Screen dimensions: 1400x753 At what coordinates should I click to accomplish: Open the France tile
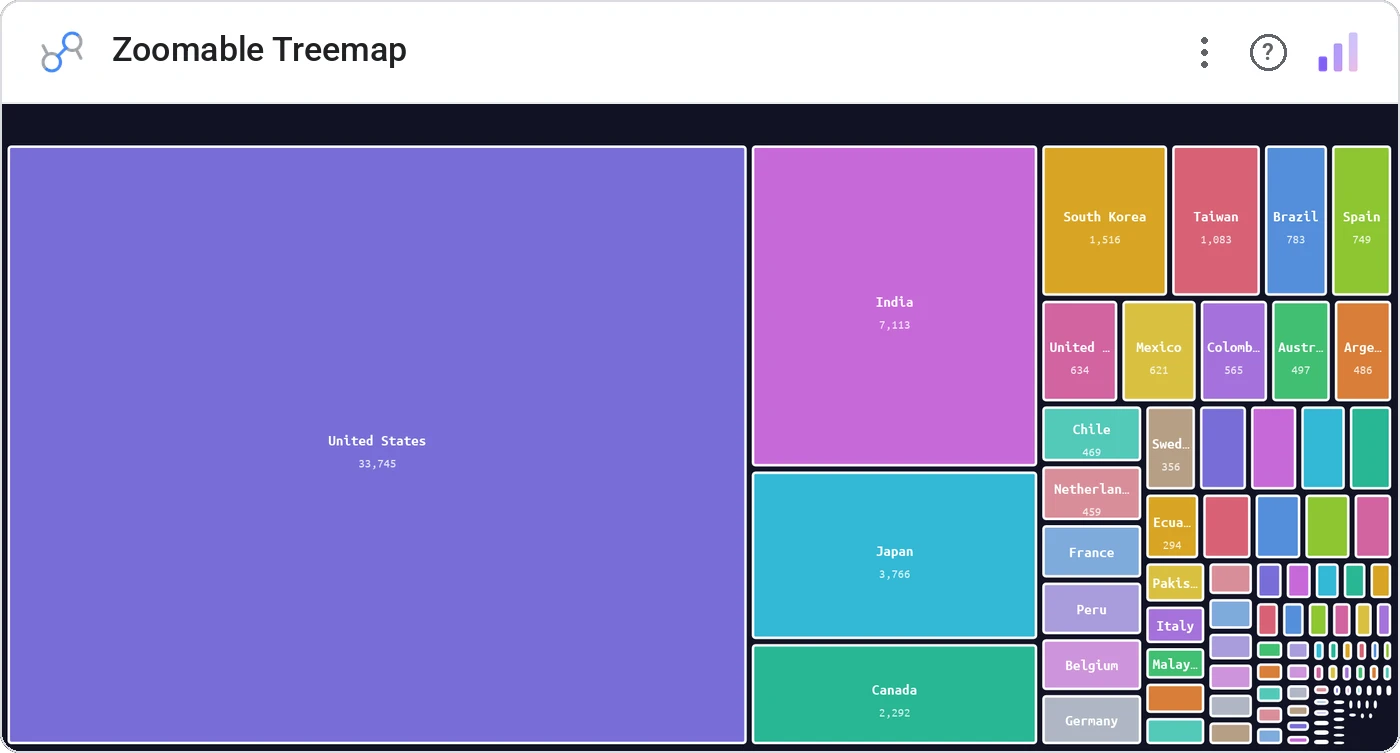1092,552
